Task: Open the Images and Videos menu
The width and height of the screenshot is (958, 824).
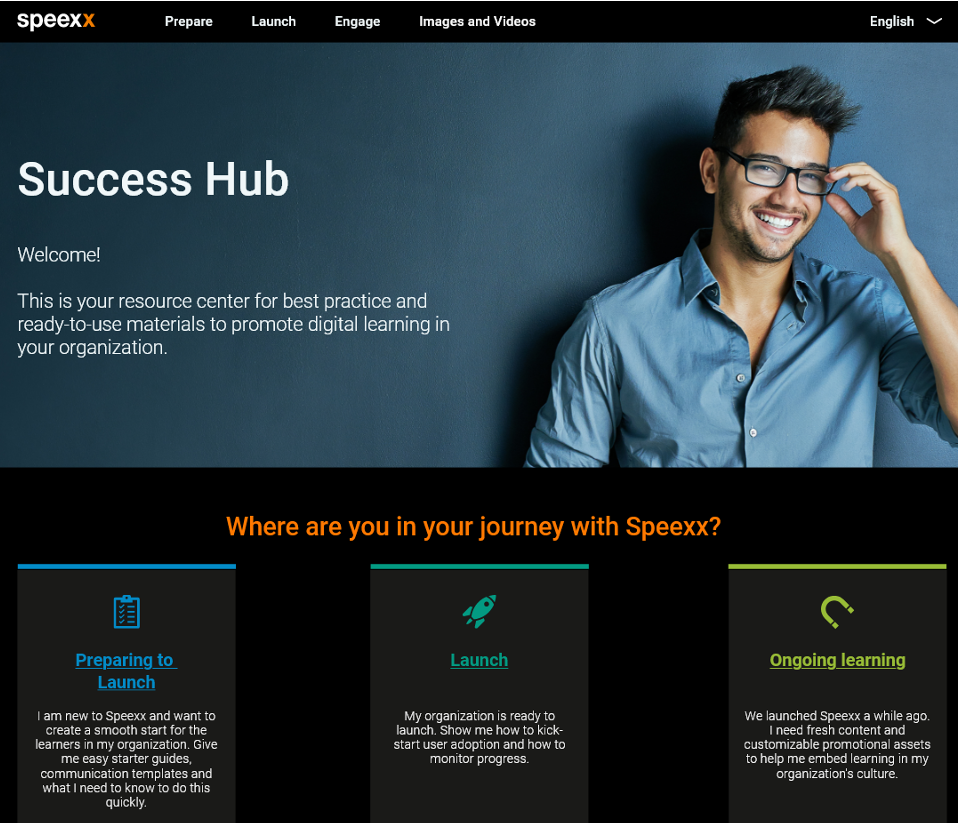Action: pos(477,21)
